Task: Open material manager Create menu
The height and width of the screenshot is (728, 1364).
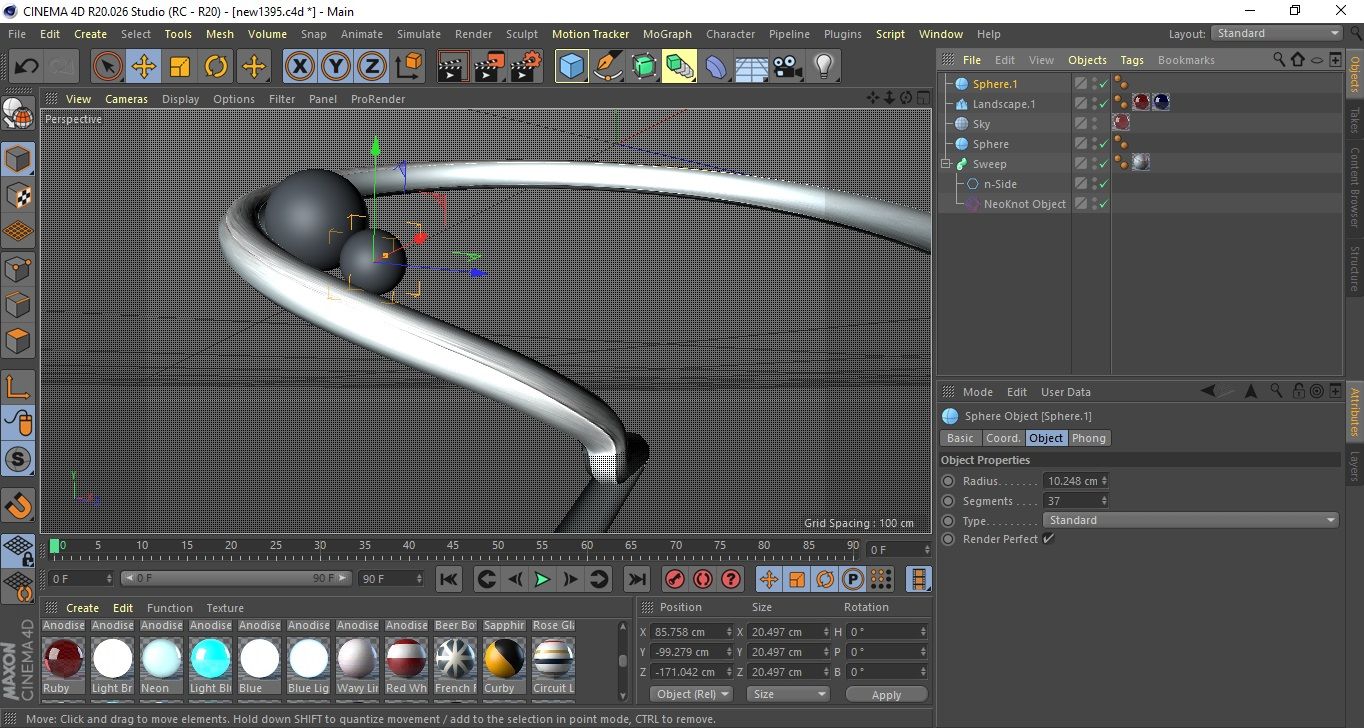Action: tap(82, 608)
